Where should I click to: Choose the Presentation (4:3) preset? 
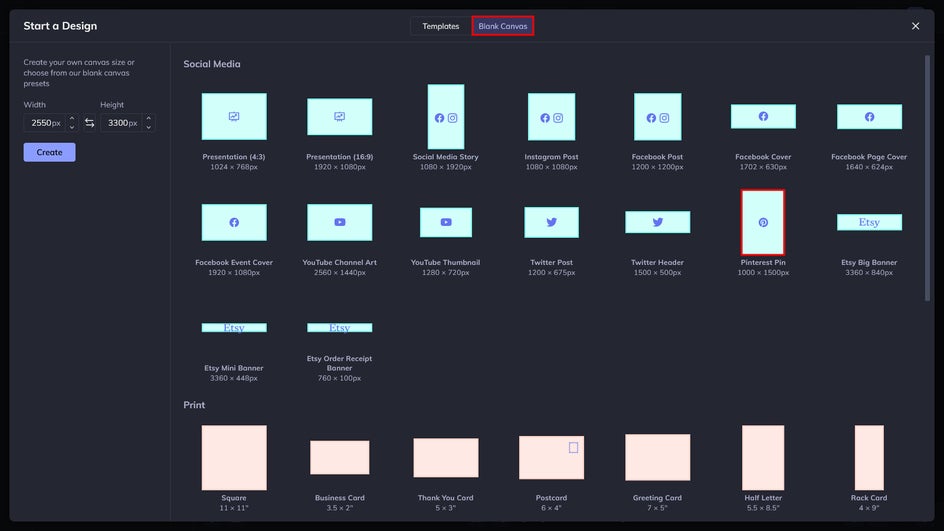[x=234, y=116]
